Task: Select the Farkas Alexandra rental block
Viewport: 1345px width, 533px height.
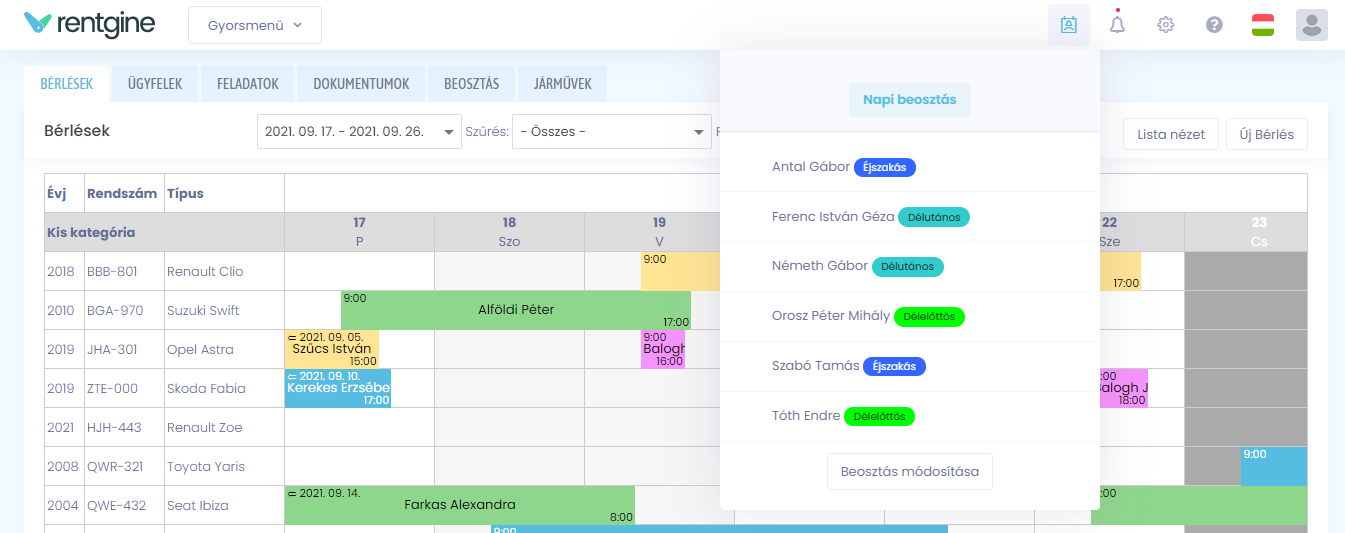Action: pos(459,505)
